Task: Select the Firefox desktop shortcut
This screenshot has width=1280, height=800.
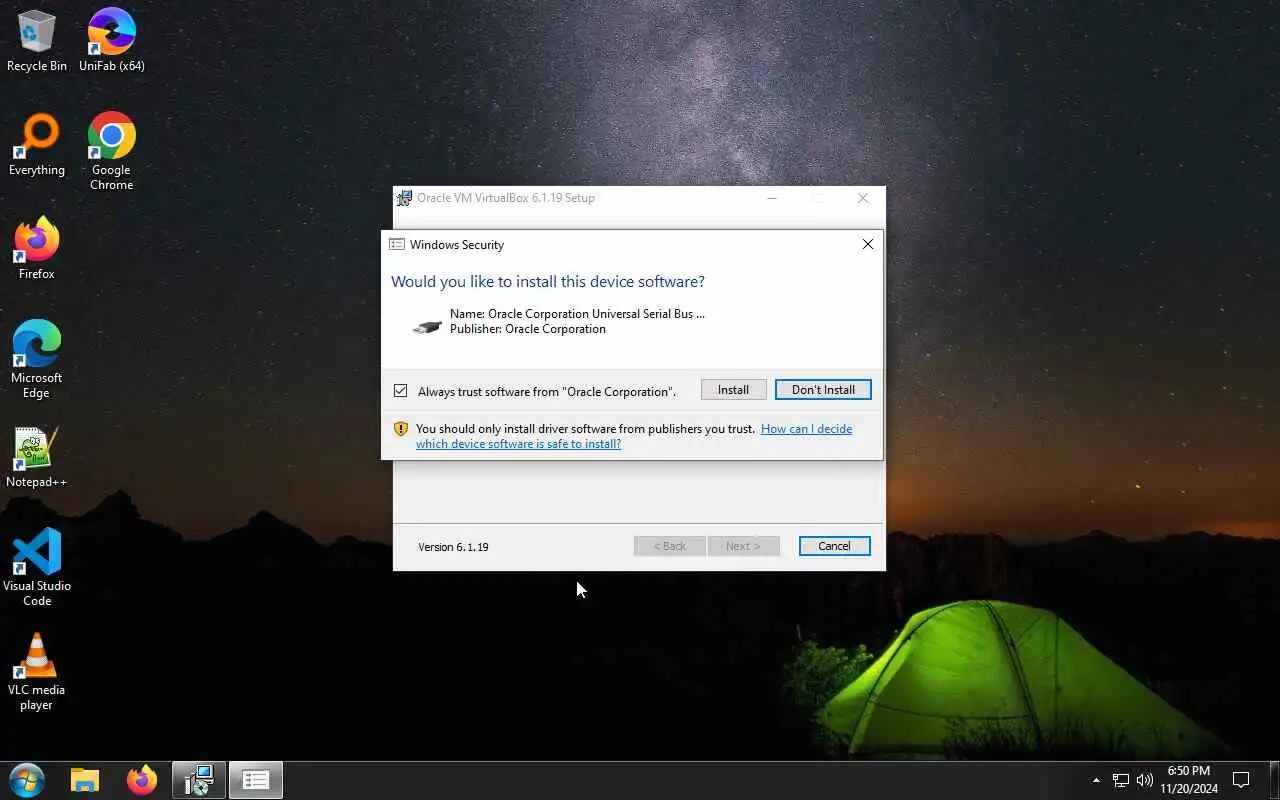Action: tap(37, 249)
